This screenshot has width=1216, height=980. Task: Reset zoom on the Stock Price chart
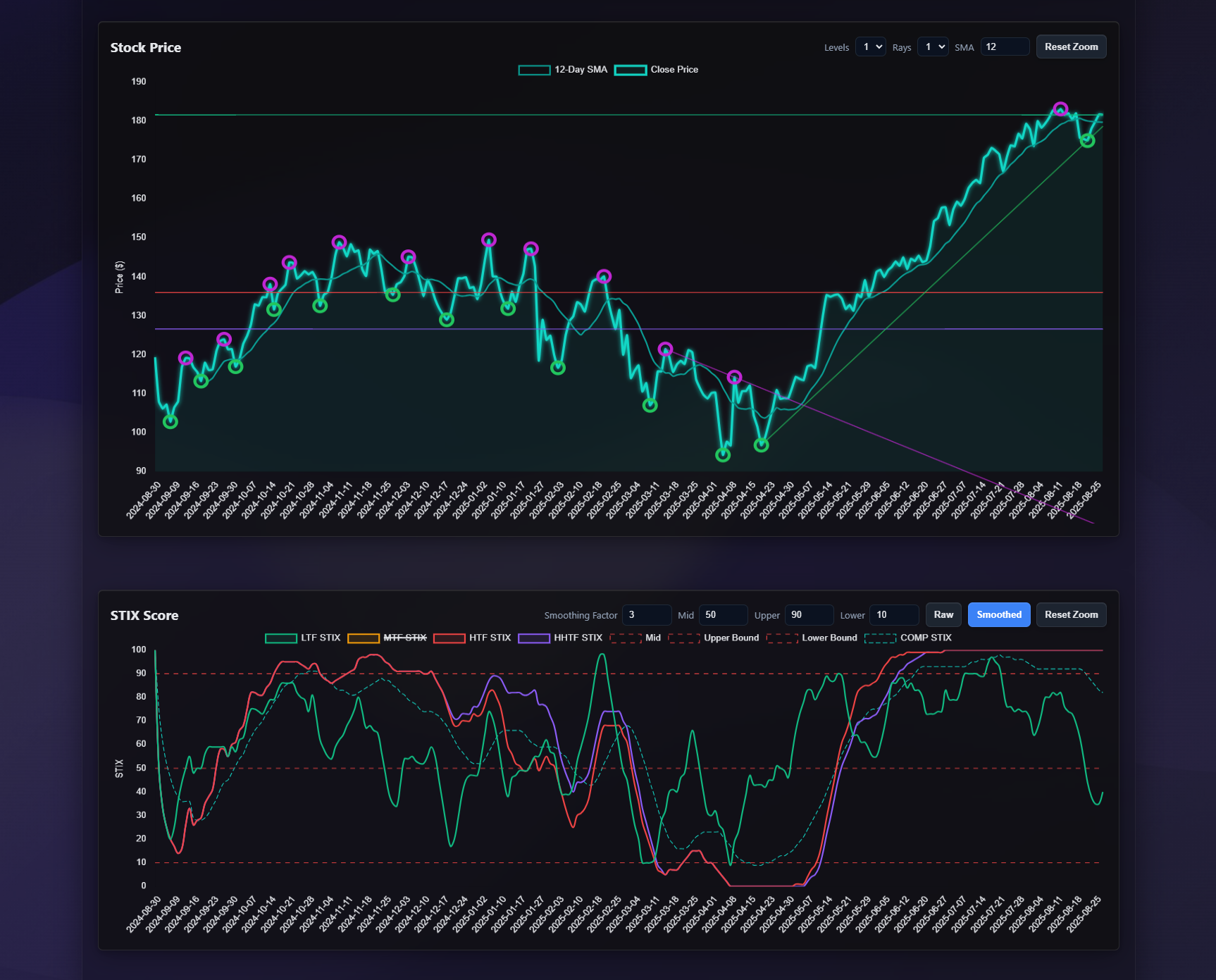click(1071, 47)
